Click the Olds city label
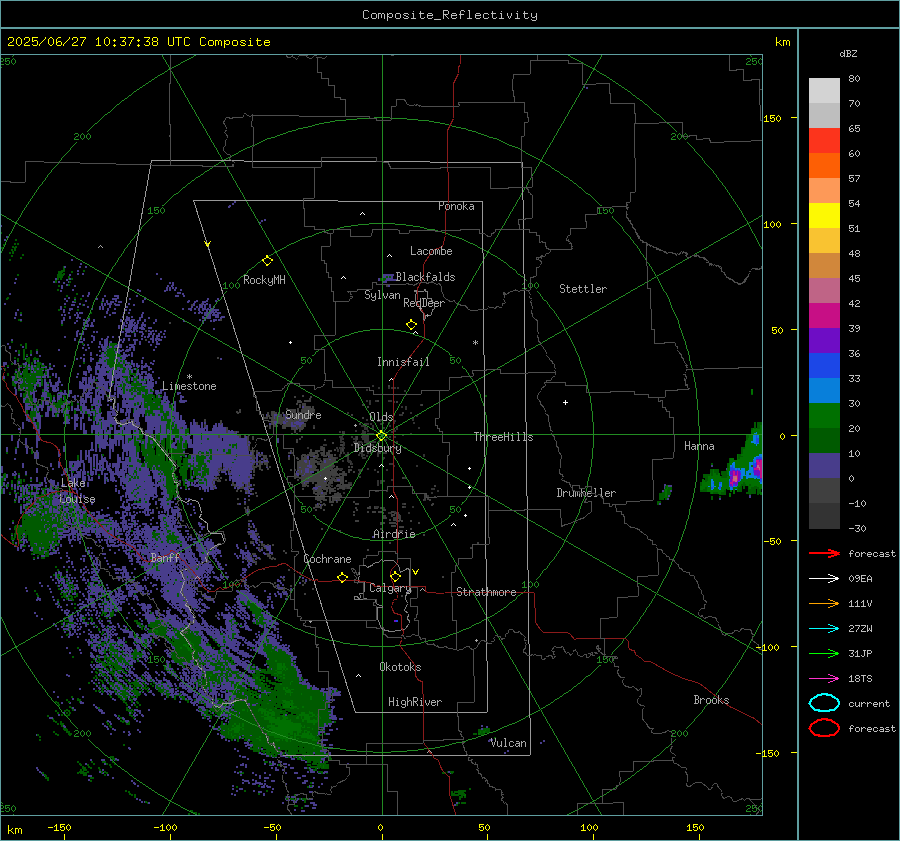This screenshot has height=841, width=900. tap(381, 417)
